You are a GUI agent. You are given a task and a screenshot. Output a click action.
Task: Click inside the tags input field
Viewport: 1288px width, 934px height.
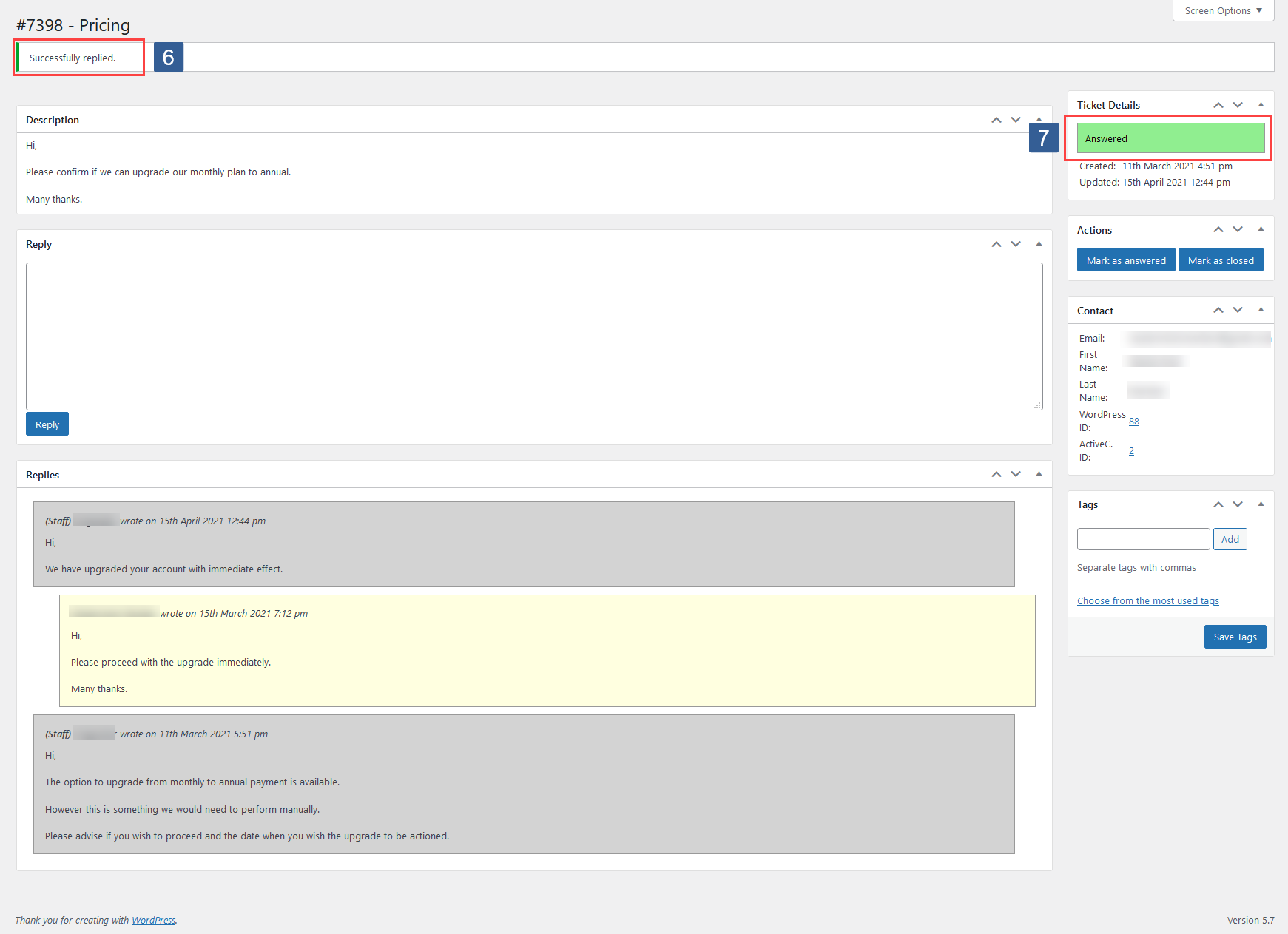point(1142,539)
